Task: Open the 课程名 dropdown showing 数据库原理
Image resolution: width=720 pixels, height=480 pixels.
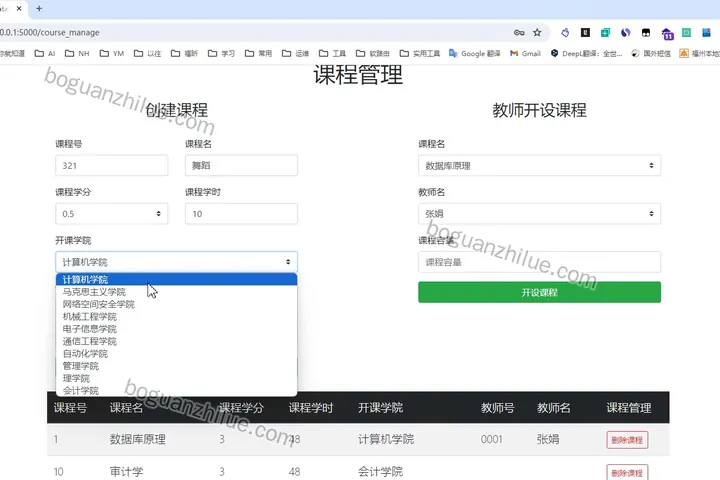Action: pyautogui.click(x=539, y=165)
